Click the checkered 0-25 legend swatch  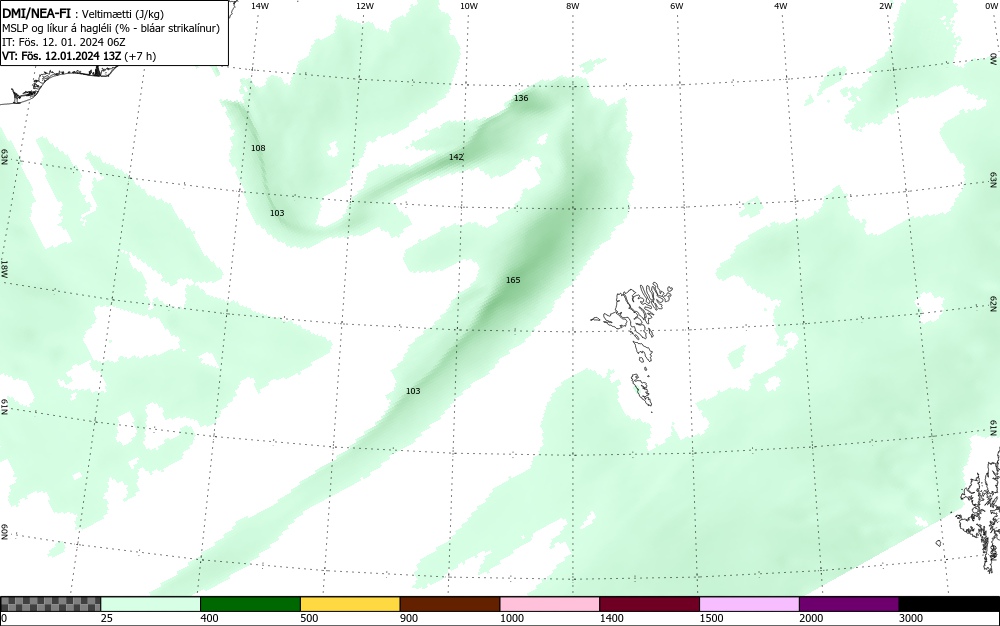point(50,604)
